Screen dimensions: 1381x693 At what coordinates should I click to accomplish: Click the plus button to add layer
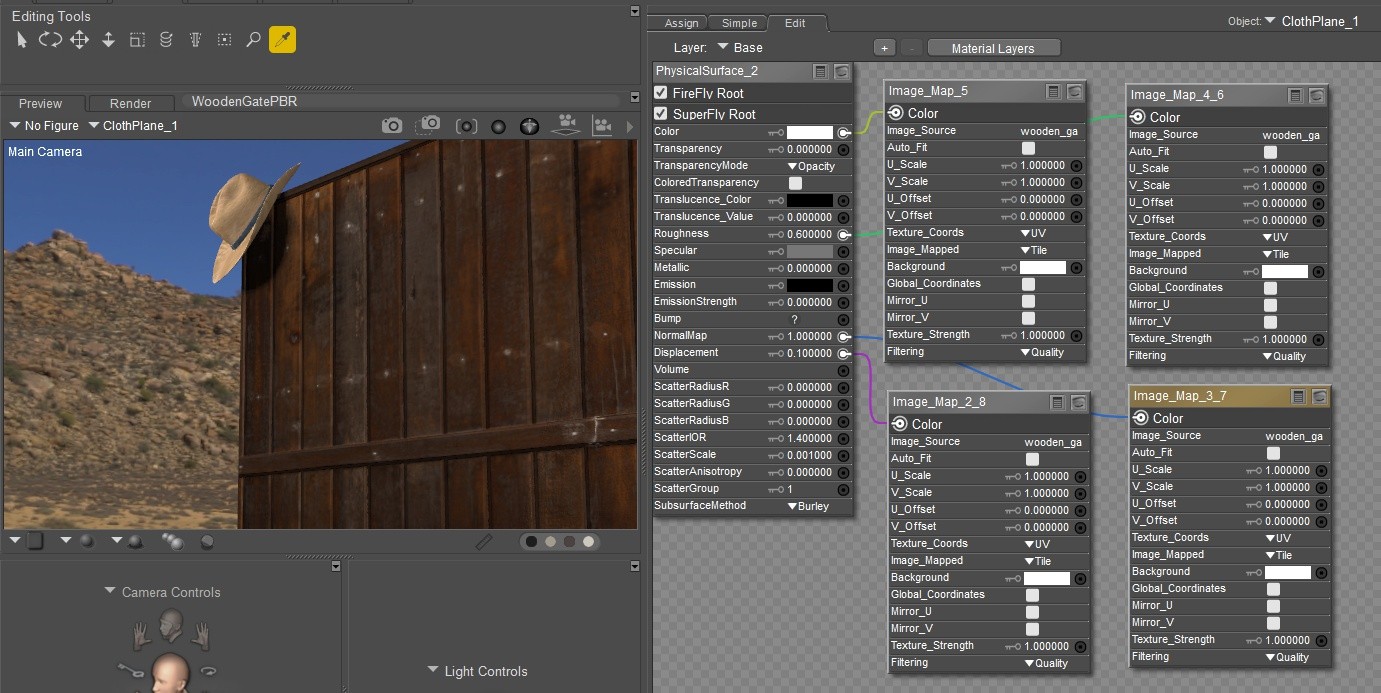(x=883, y=48)
